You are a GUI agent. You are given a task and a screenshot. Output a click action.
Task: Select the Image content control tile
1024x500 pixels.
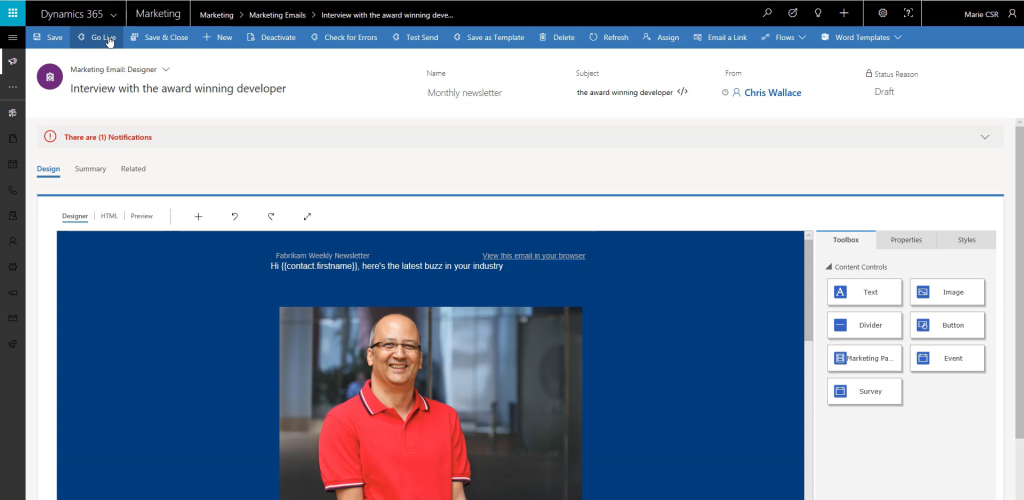[947, 292]
